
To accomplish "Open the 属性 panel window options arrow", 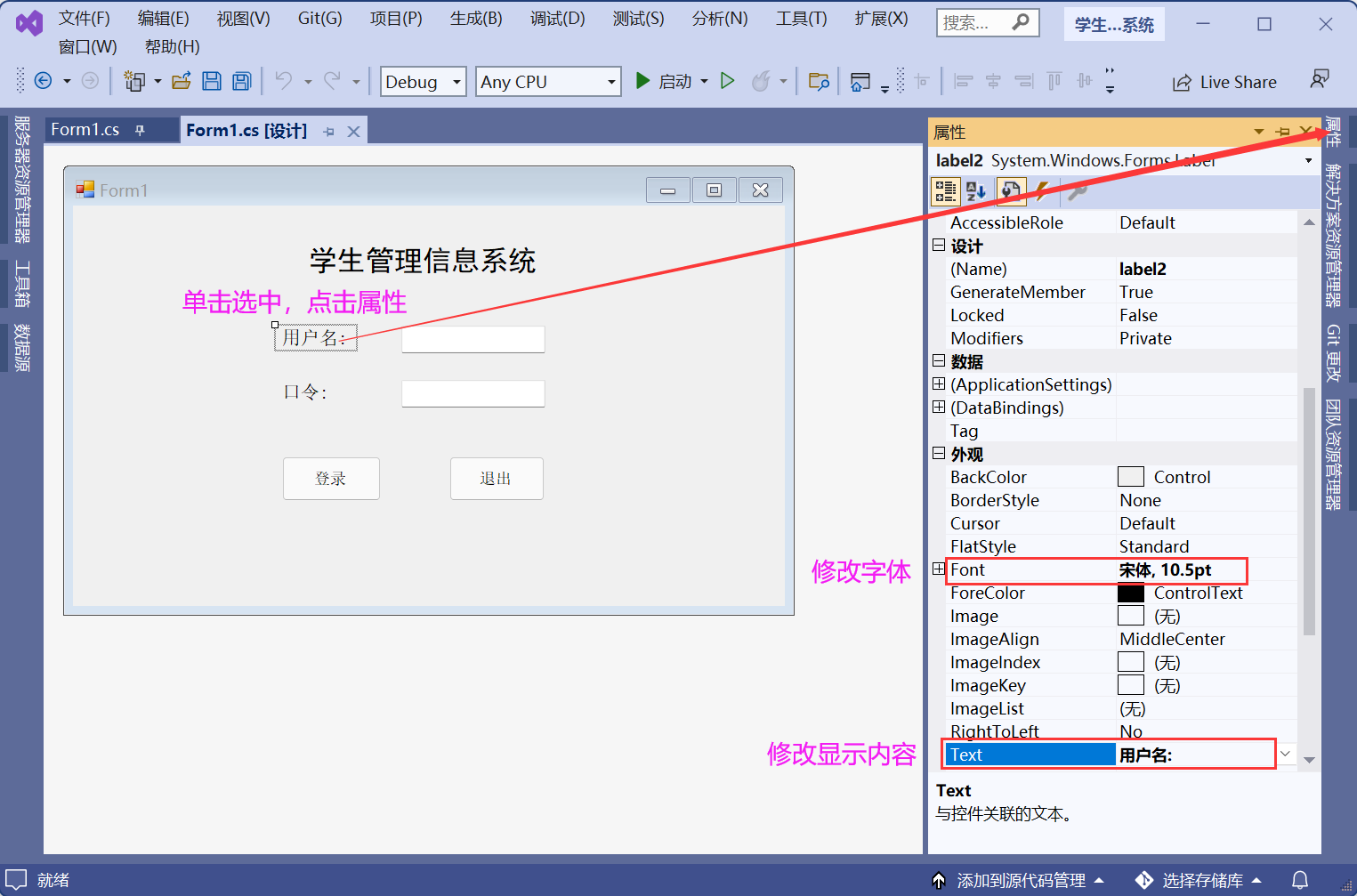I will (x=1258, y=132).
